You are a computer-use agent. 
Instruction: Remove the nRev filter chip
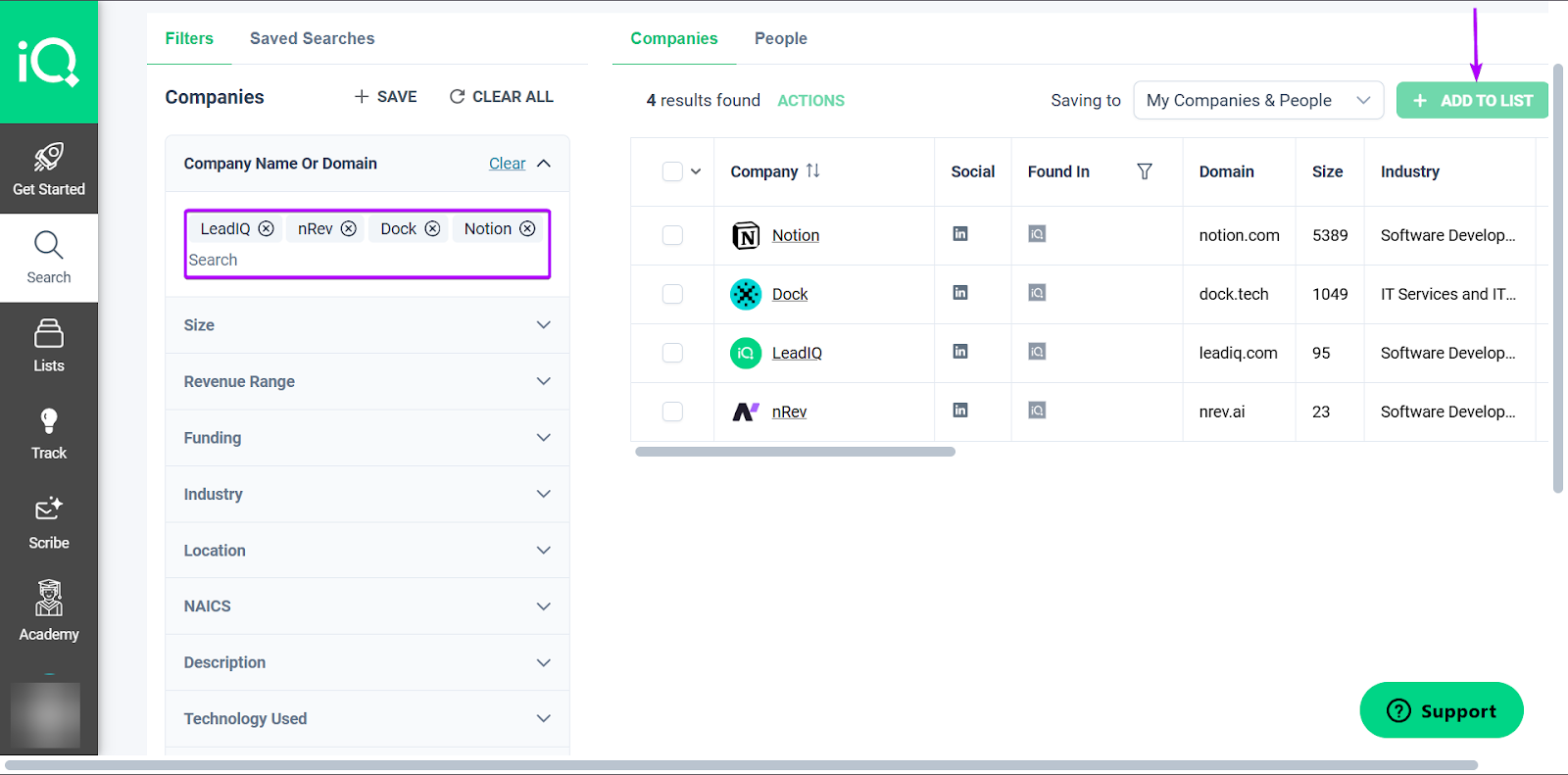tap(348, 228)
